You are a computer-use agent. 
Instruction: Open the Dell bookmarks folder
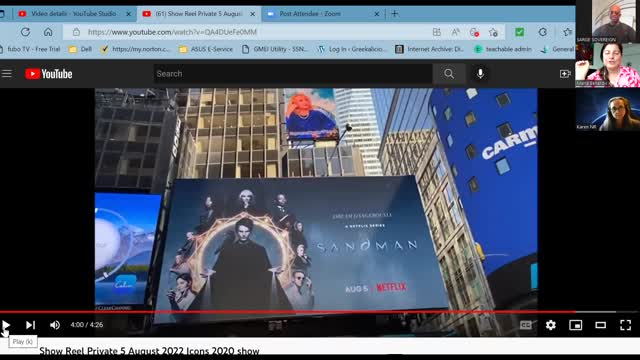tap(80, 49)
